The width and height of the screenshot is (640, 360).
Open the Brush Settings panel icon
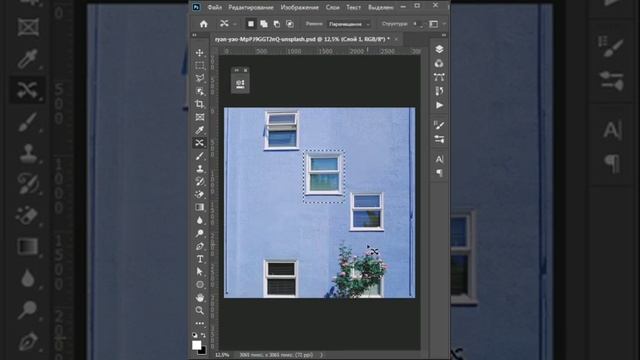439,139
